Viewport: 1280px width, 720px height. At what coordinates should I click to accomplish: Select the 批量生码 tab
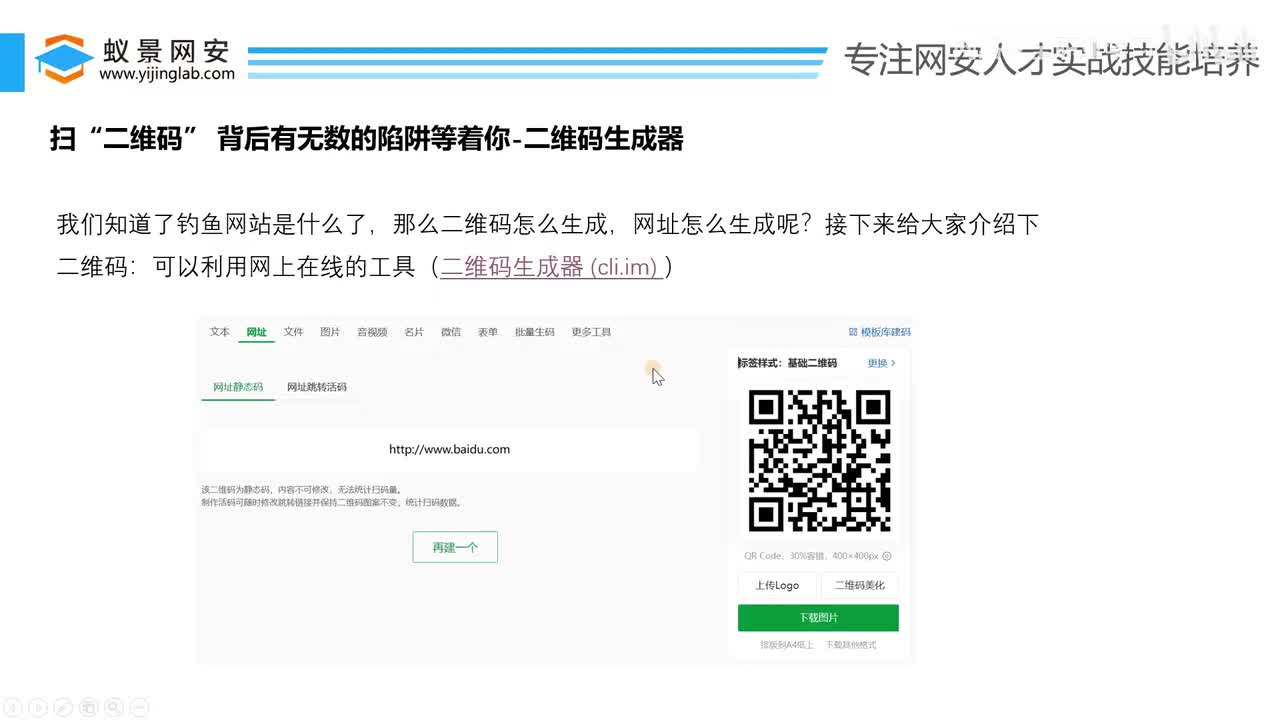534,332
